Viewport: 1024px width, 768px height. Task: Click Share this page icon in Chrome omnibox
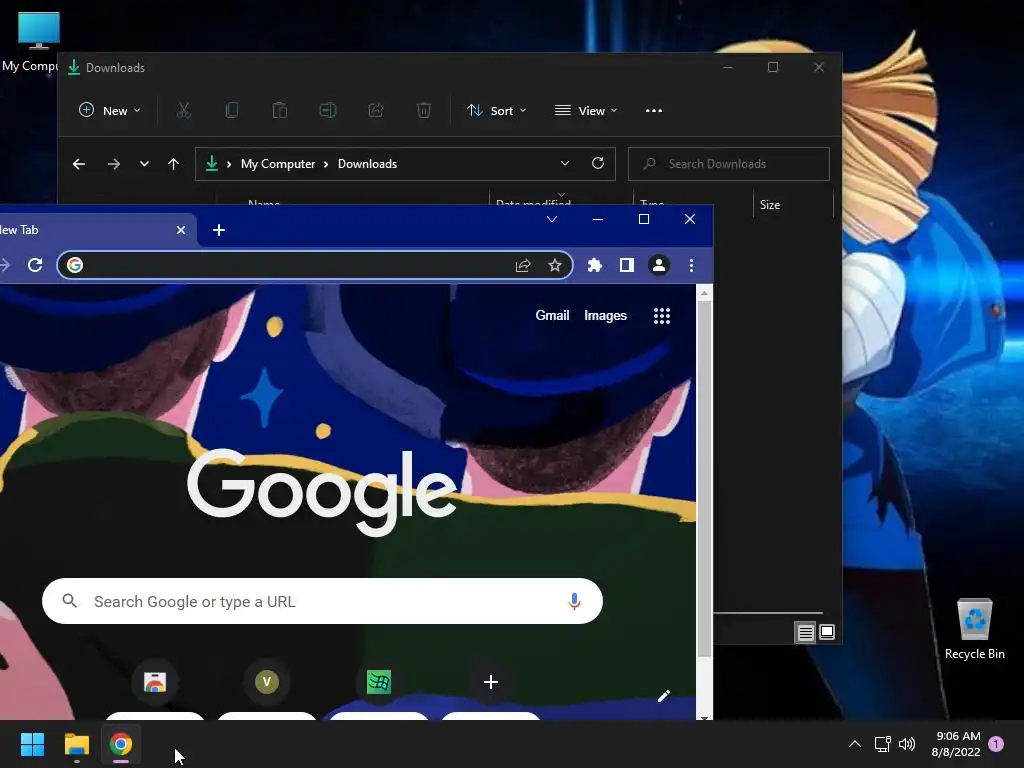pyautogui.click(x=522, y=265)
